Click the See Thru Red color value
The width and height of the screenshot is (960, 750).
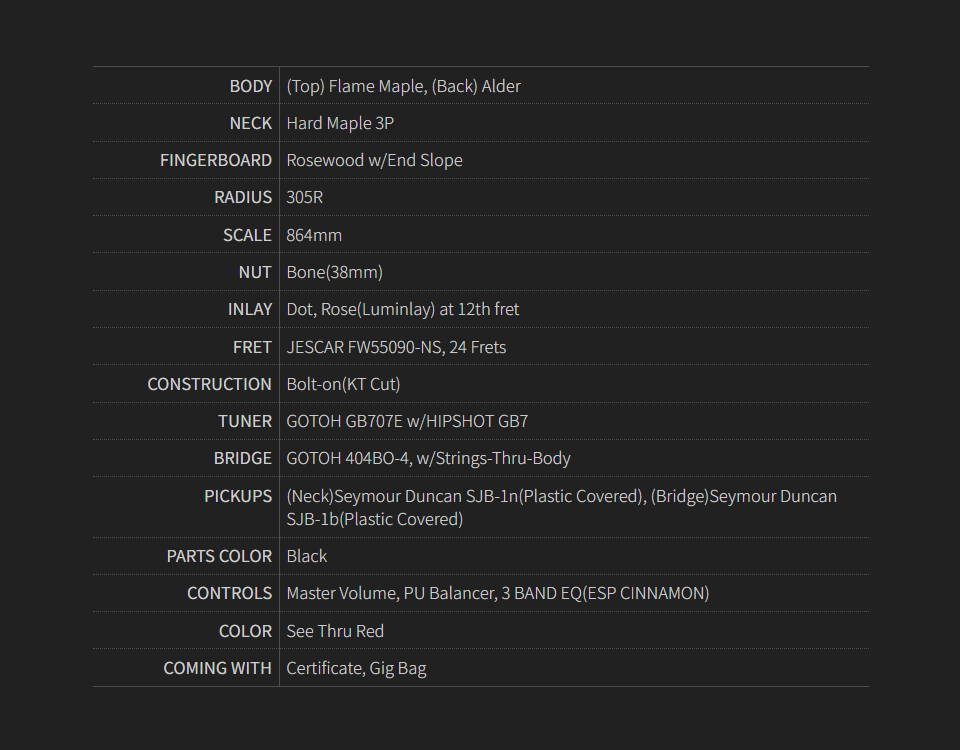coord(335,631)
